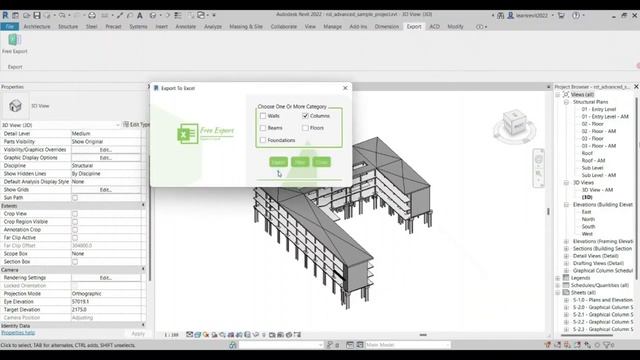Toggle the Sun Path checkbox in Properties
This screenshot has width=640, height=360.
point(75,198)
